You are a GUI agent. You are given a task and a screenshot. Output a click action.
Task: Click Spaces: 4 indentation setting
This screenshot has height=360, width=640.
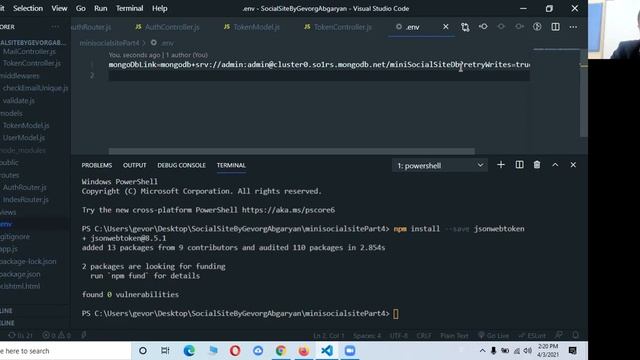click(367, 336)
